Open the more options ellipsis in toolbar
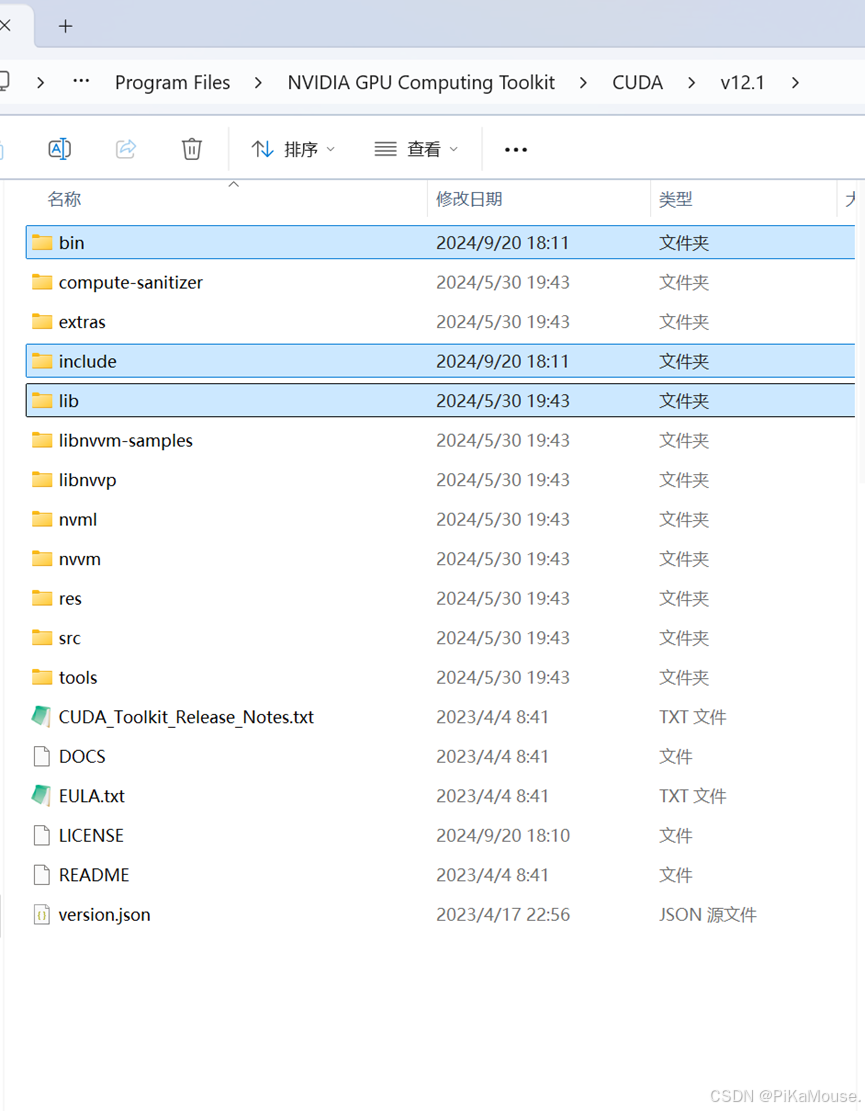865x1111 pixels. pyautogui.click(x=516, y=150)
